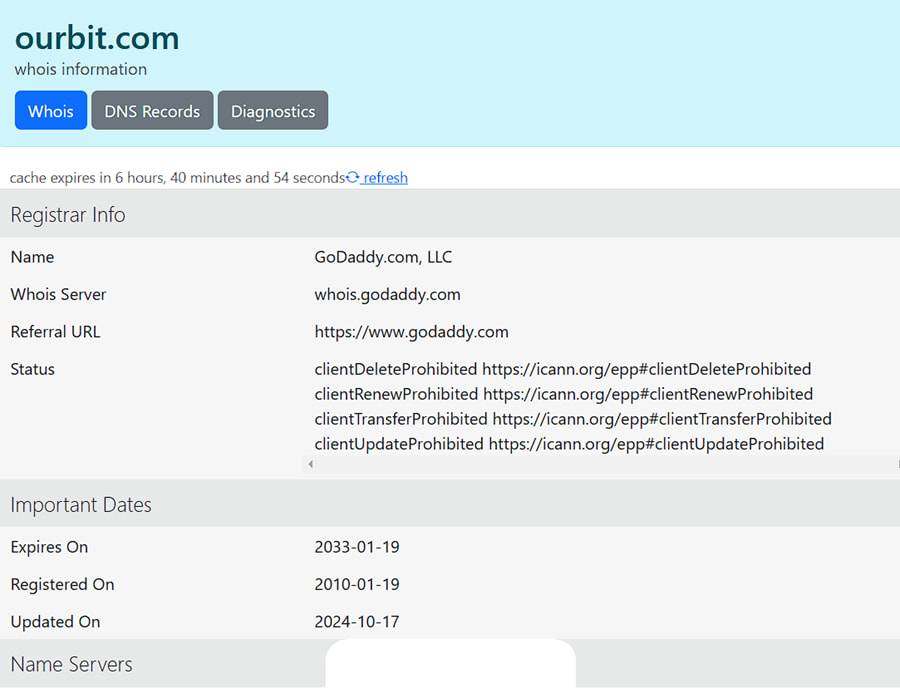
Task: Select the registration date 2010-01-19
Action: coord(357,584)
